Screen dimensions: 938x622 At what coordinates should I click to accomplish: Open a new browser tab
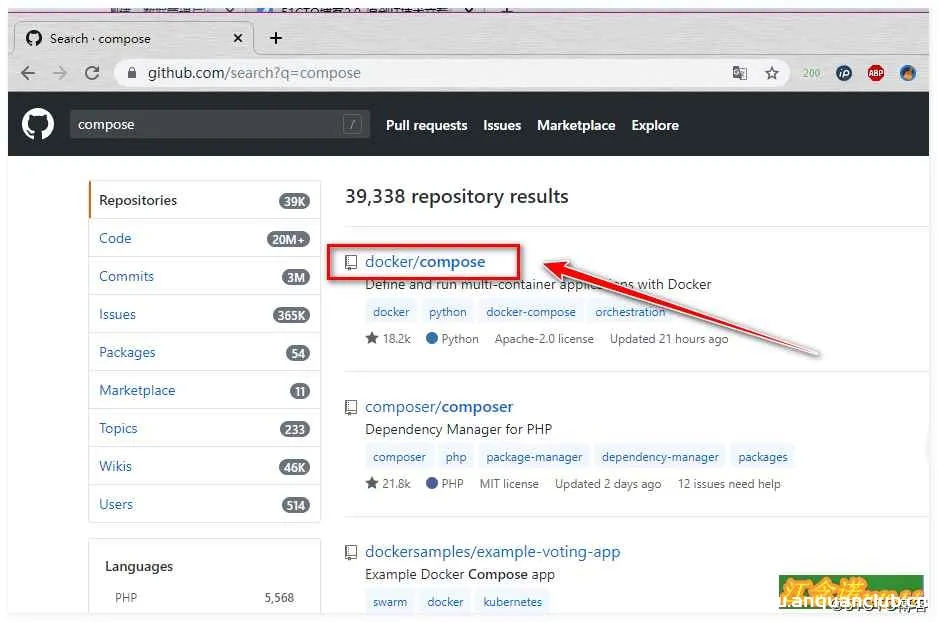click(x=275, y=38)
